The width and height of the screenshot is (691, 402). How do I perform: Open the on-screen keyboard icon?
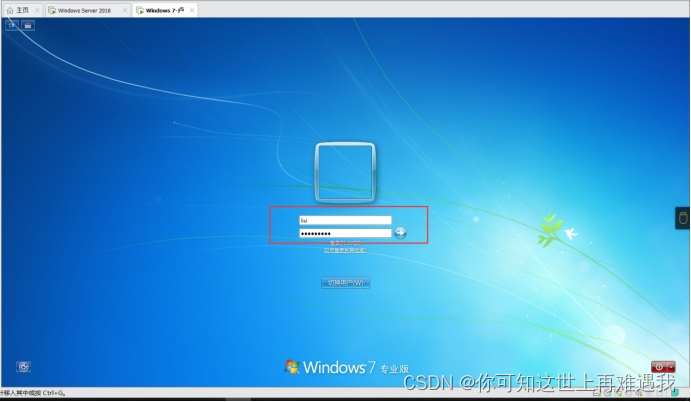click(x=28, y=26)
